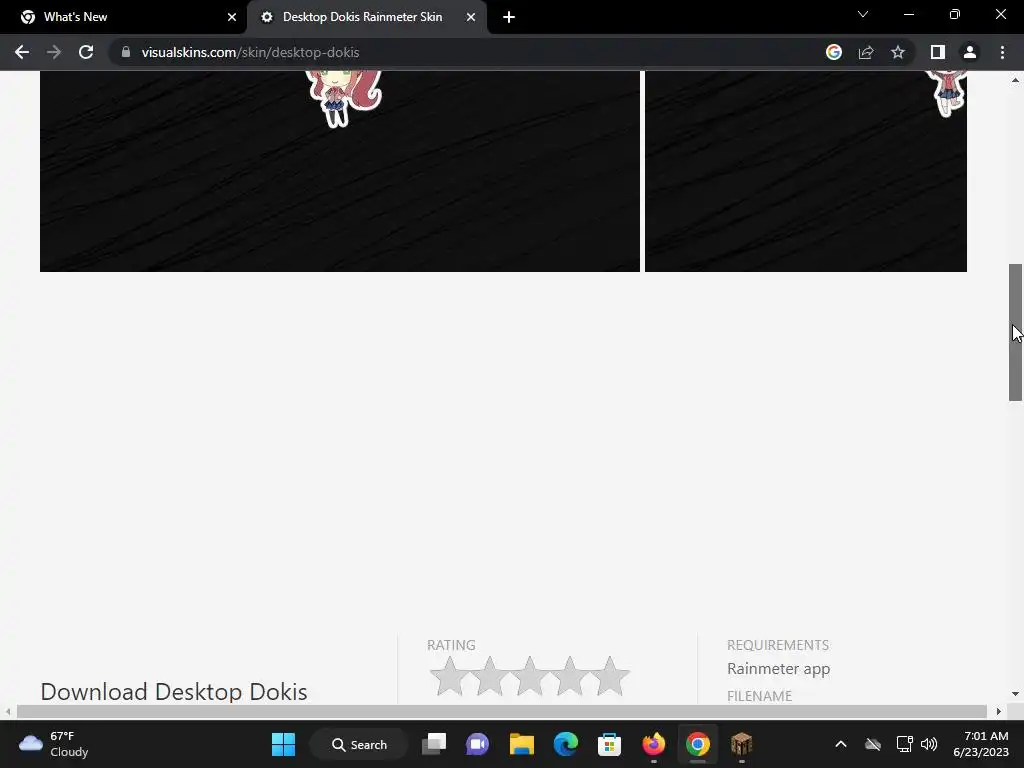Rate the skin one star

[449, 677]
